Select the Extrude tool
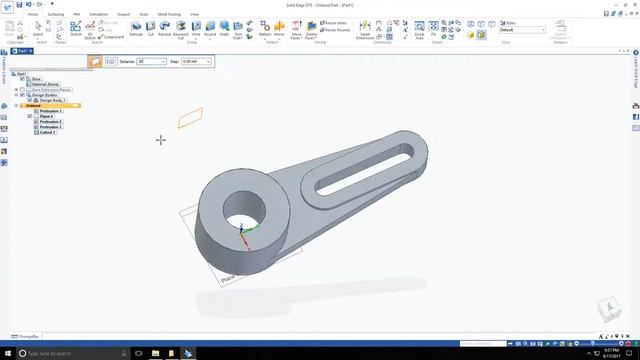The height and width of the screenshot is (360, 640). 136,29
